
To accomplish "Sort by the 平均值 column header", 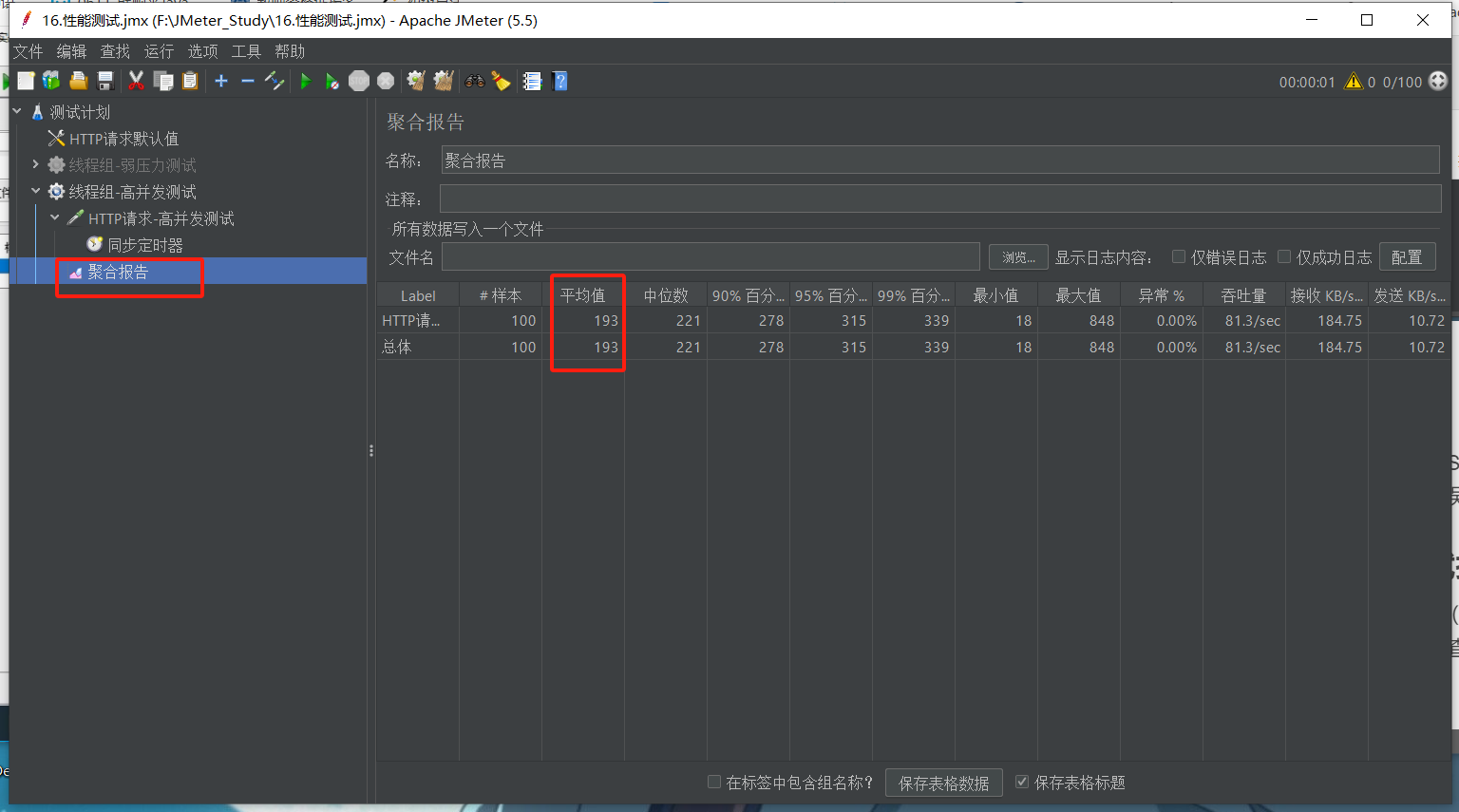I will coord(583,295).
